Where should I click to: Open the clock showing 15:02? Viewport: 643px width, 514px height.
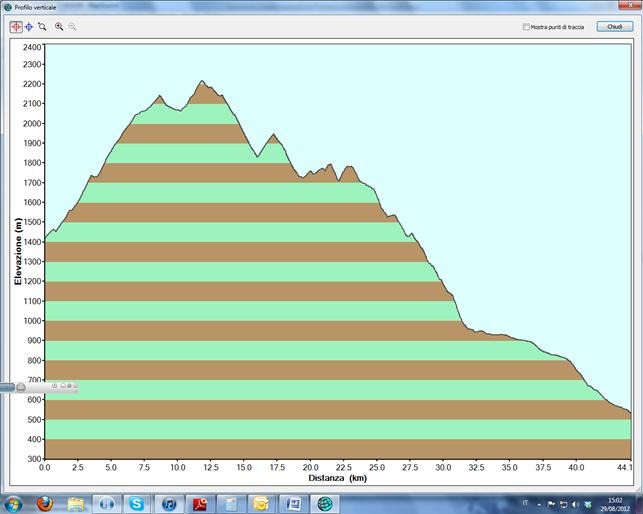(615, 502)
